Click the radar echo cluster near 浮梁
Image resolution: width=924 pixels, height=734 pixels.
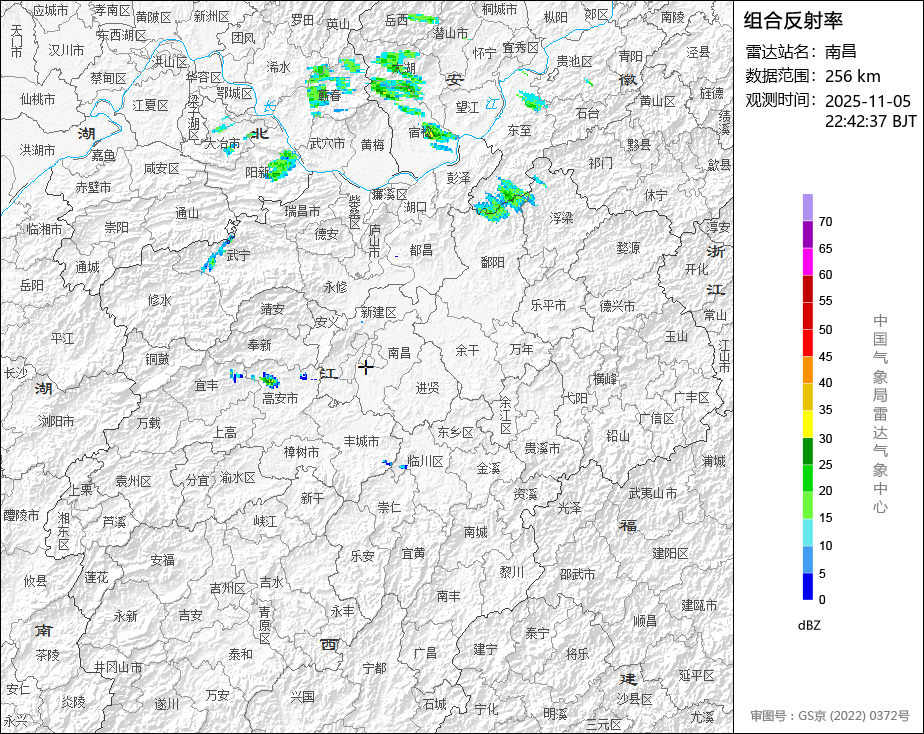pyautogui.click(x=506, y=200)
